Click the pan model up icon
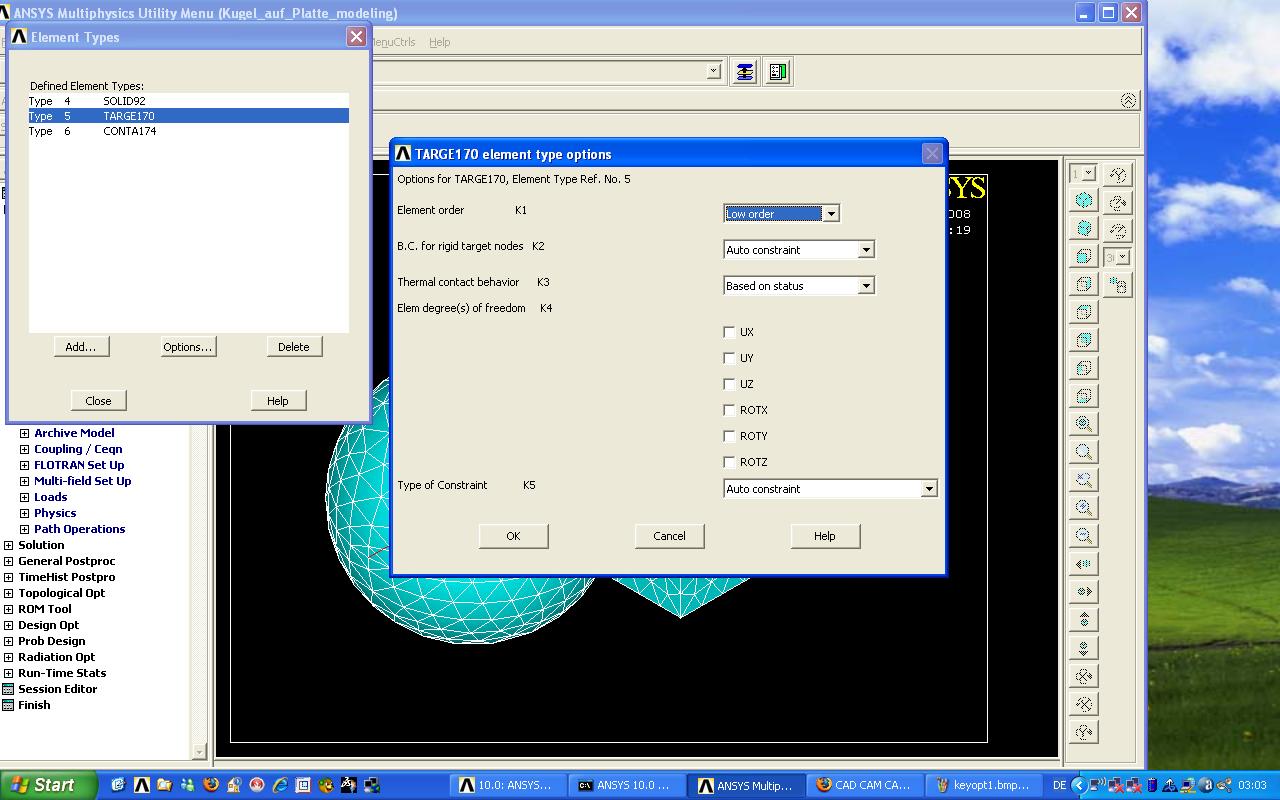 click(x=1084, y=620)
